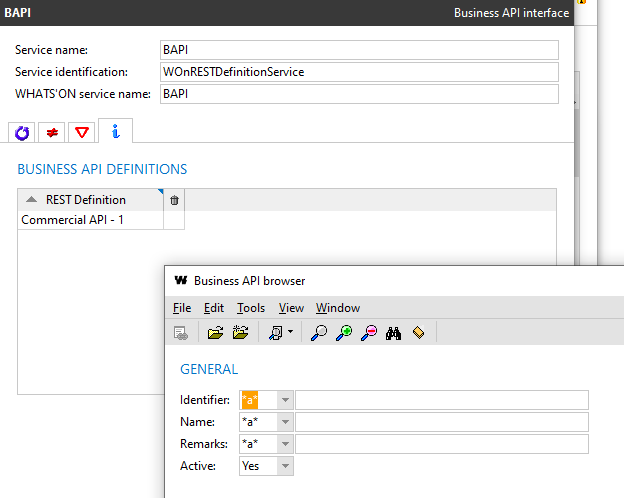Click the trash can column icon
The width and height of the screenshot is (624, 498).
174,200
